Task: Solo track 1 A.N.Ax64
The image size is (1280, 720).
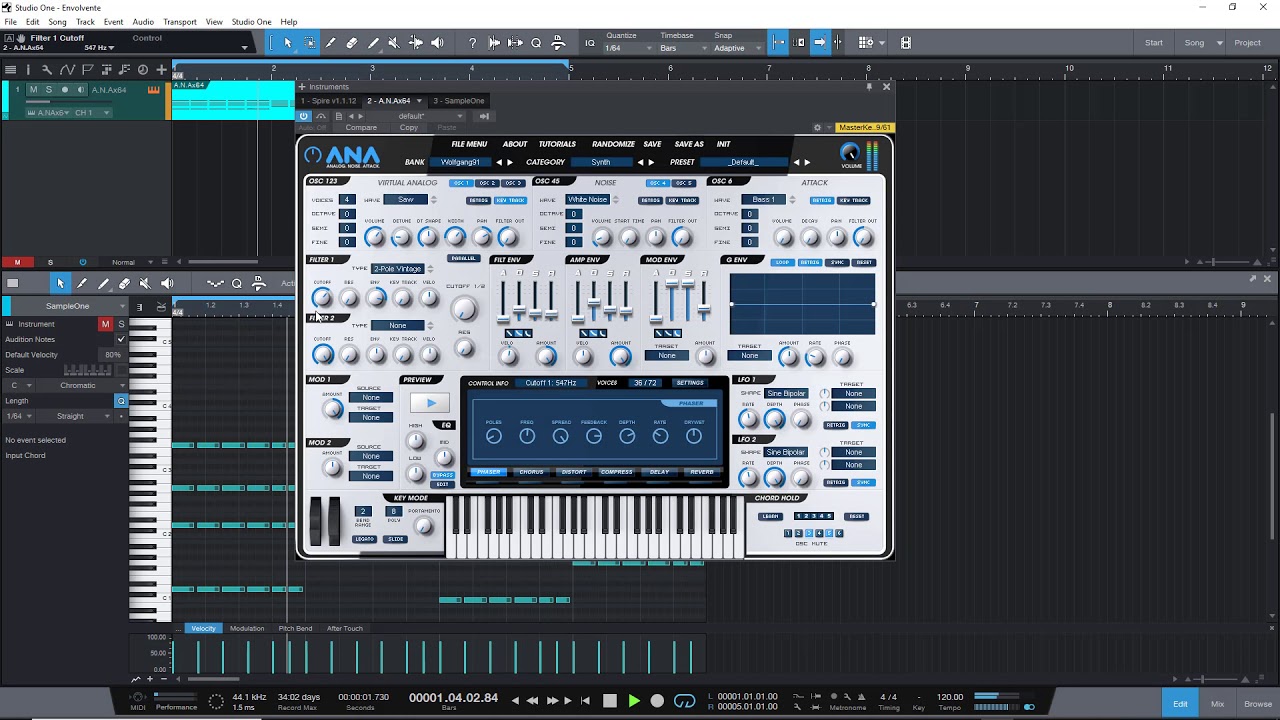Action: pos(49,90)
